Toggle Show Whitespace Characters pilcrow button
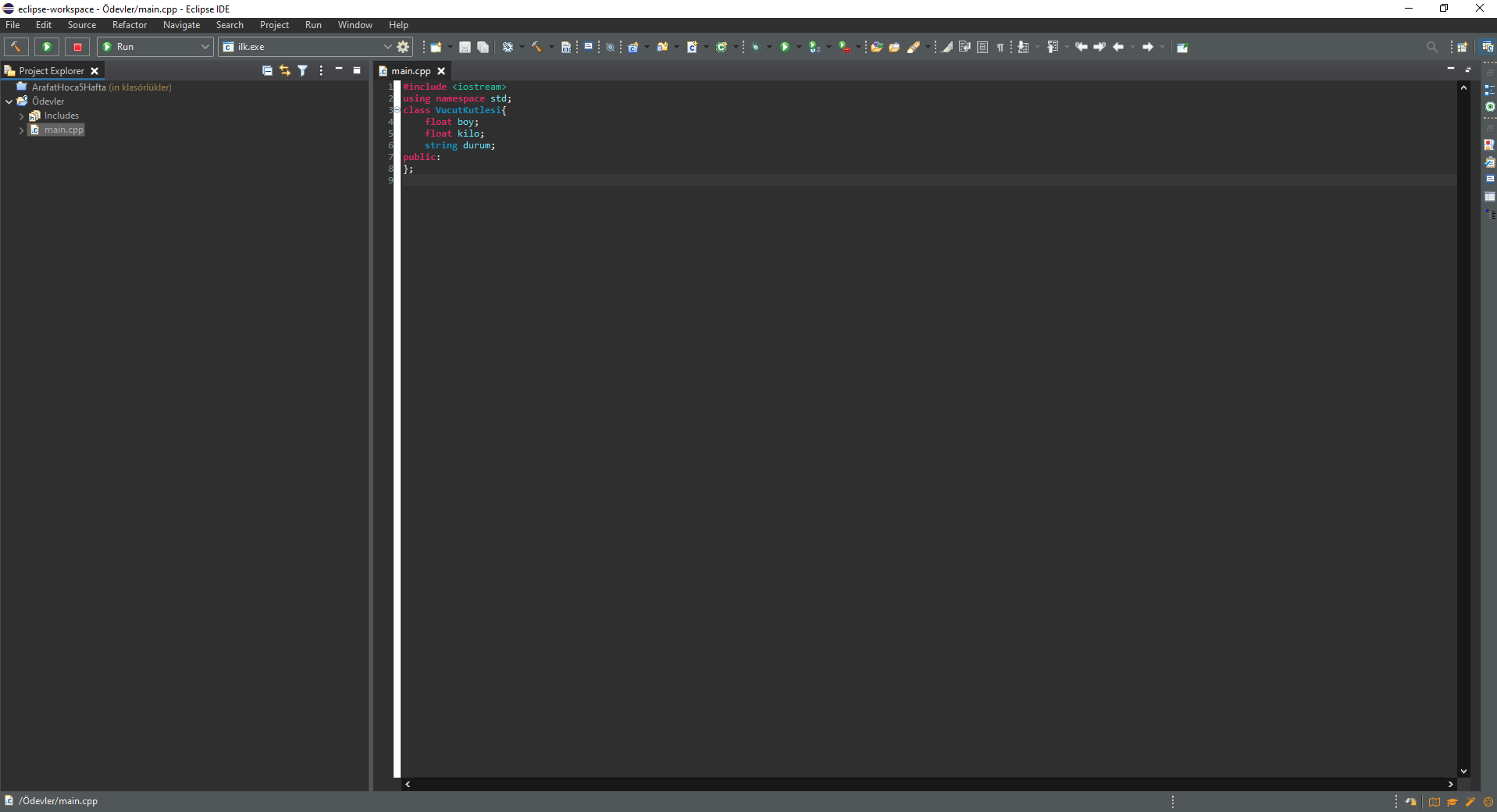Image resolution: width=1497 pixels, height=812 pixels. point(1000,47)
